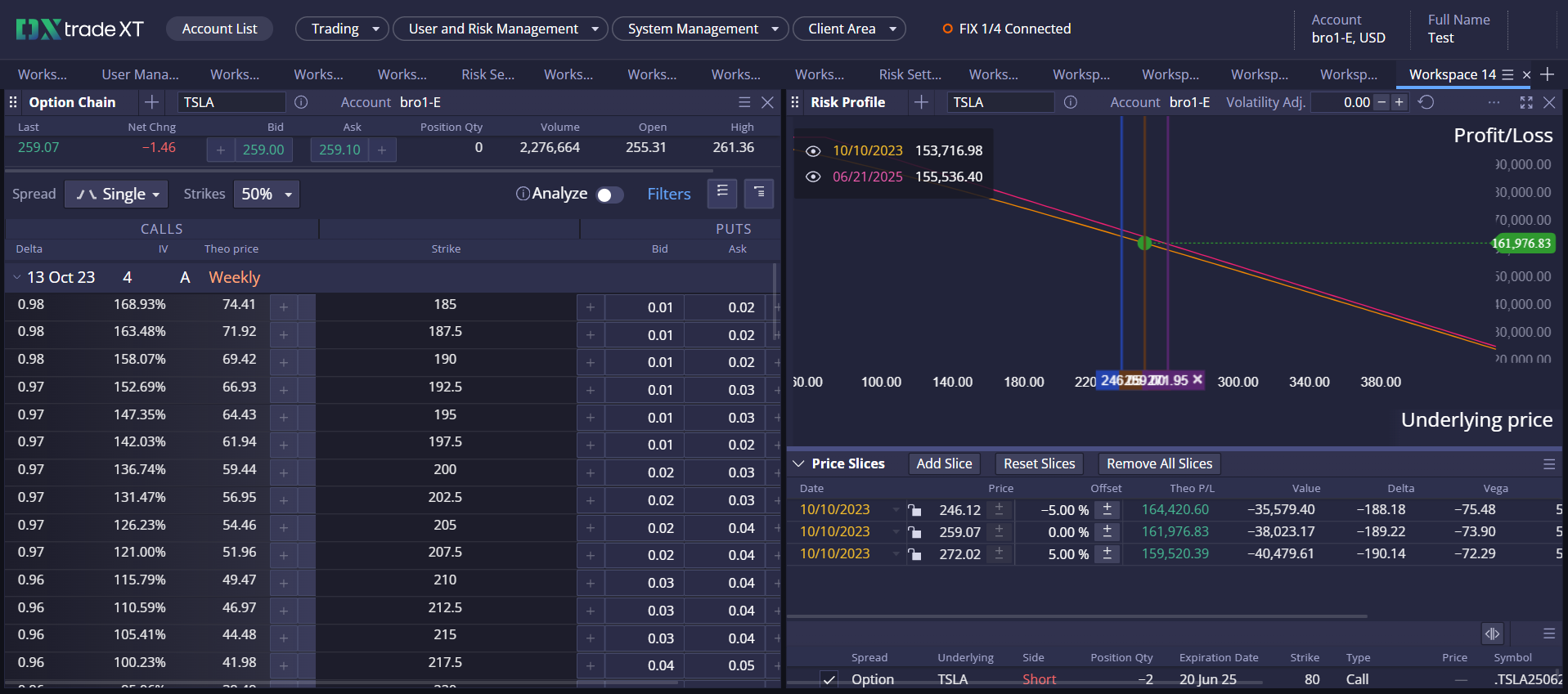Open the User and Risk Management menu

(500, 29)
